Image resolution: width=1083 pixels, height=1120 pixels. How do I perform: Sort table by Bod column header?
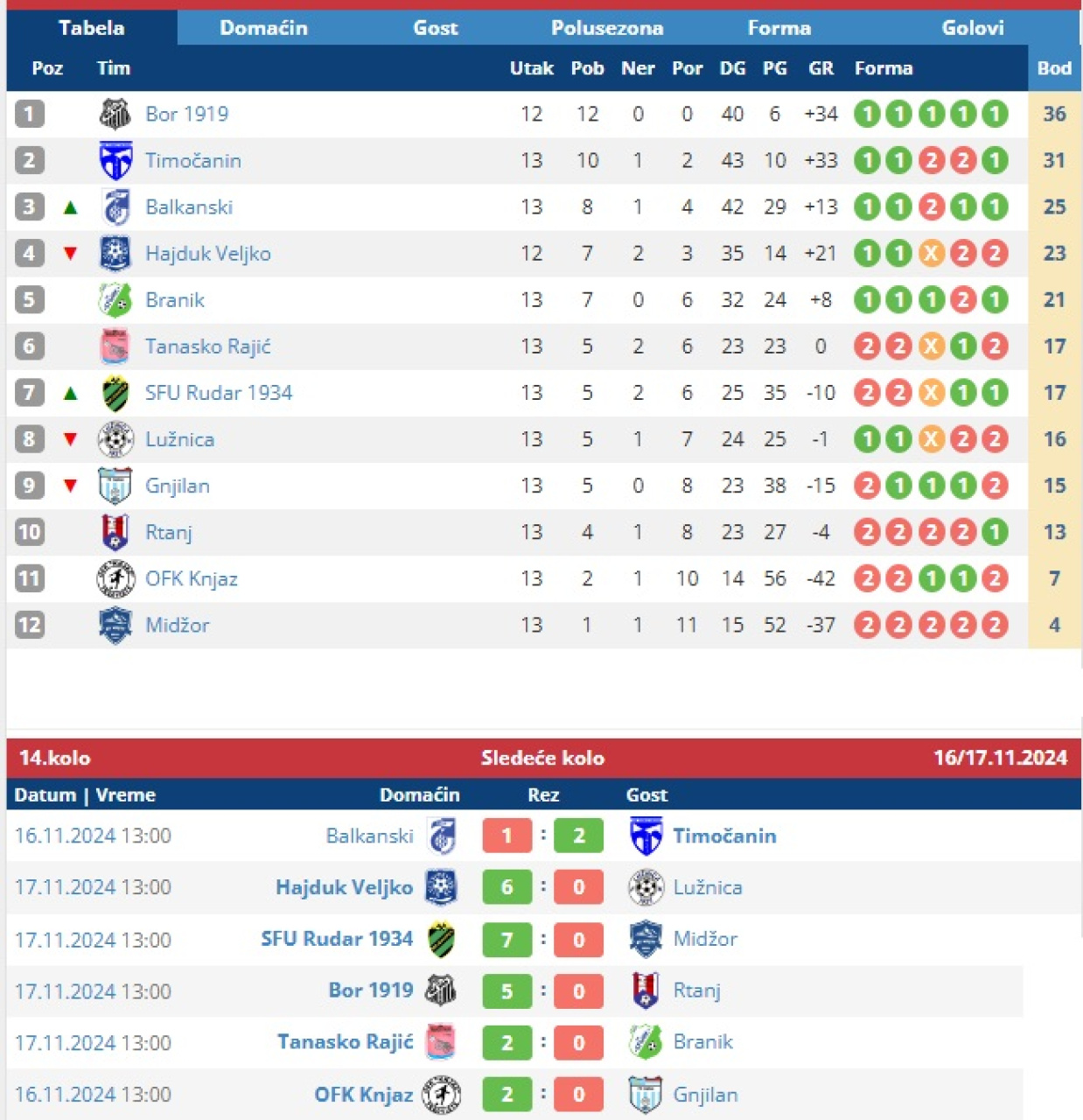click(1054, 68)
